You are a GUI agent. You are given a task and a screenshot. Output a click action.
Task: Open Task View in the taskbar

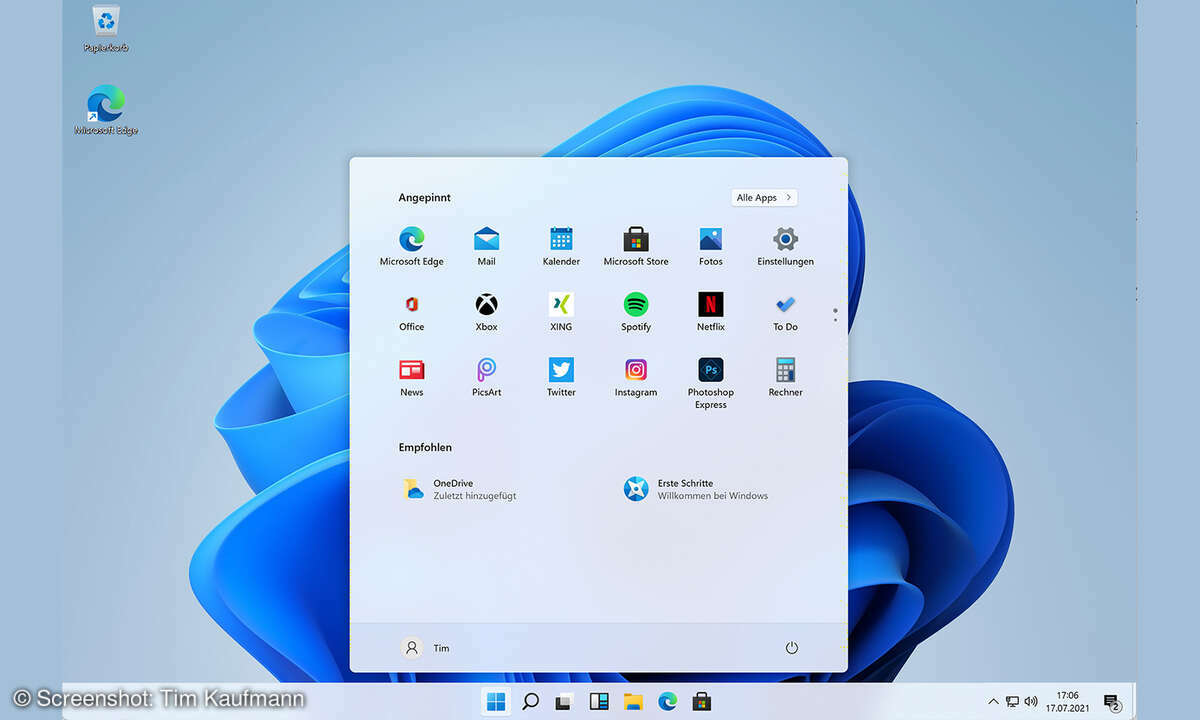(565, 701)
